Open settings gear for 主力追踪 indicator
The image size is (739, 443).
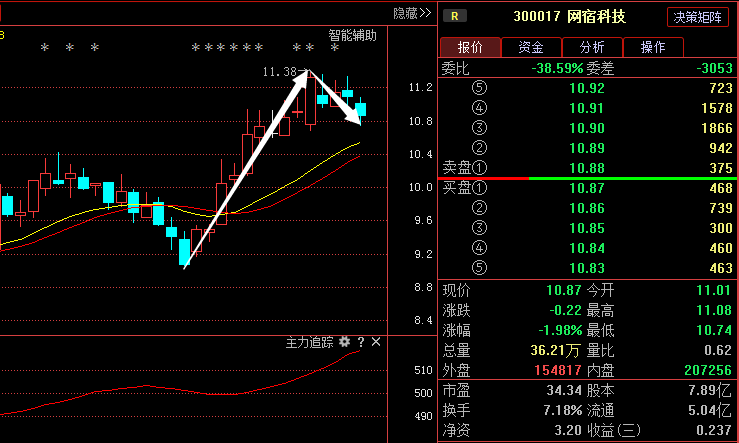pyautogui.click(x=345, y=342)
